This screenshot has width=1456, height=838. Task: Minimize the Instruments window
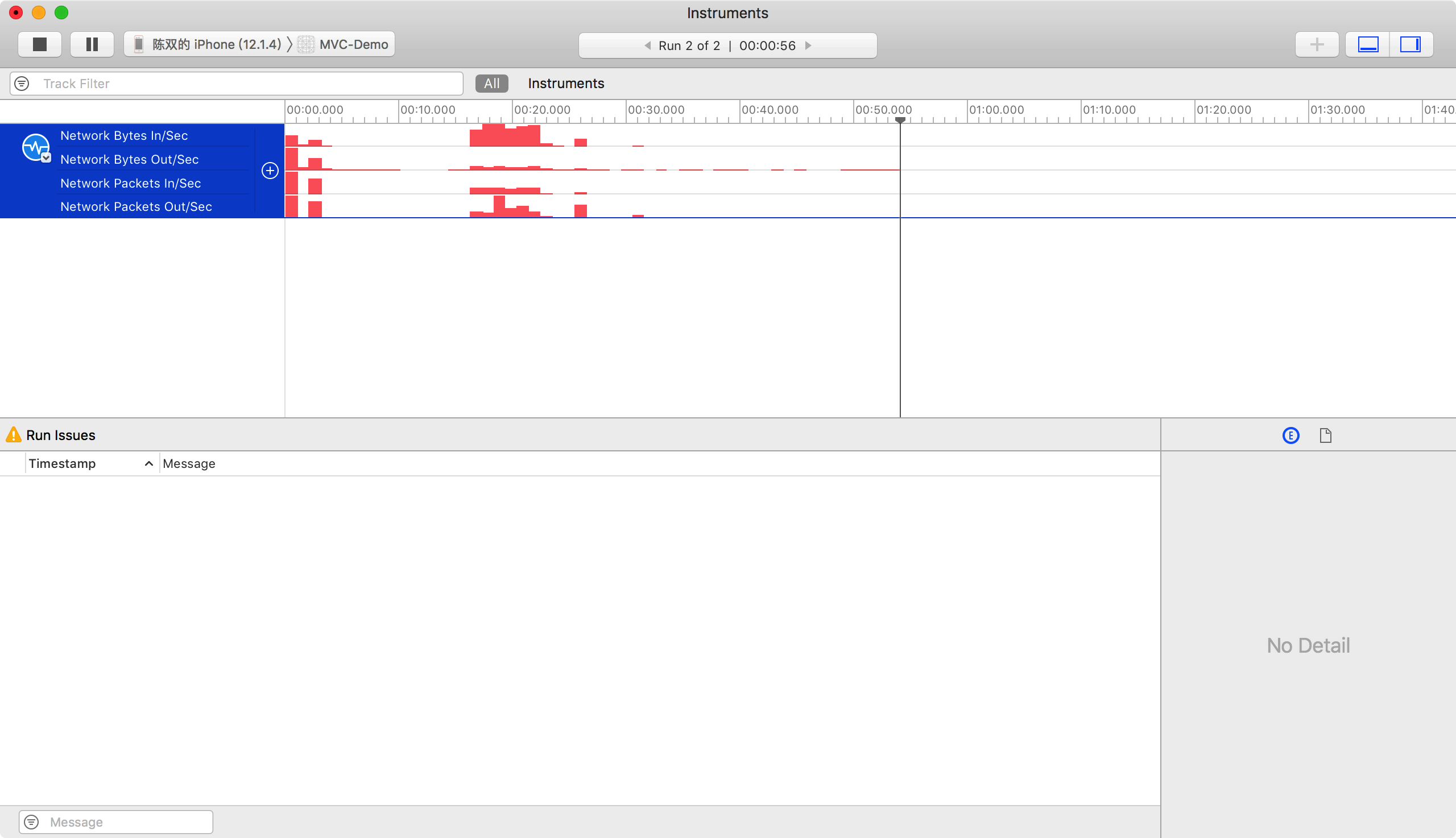tap(39, 12)
